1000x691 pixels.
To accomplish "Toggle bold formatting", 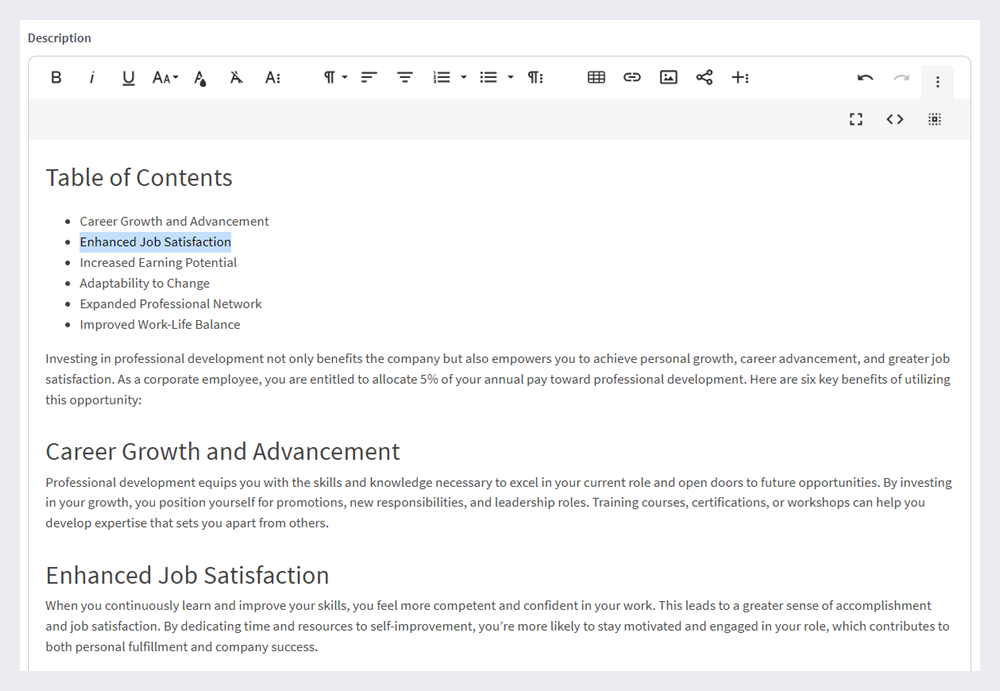I will pyautogui.click(x=56, y=77).
